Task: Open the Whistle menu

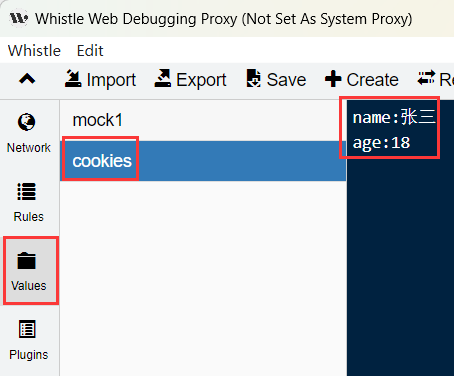Action: click(x=34, y=51)
